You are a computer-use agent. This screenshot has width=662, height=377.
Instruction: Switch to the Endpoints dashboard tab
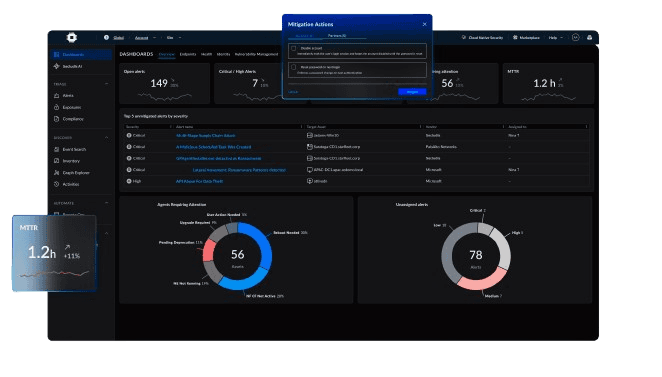[x=188, y=54]
